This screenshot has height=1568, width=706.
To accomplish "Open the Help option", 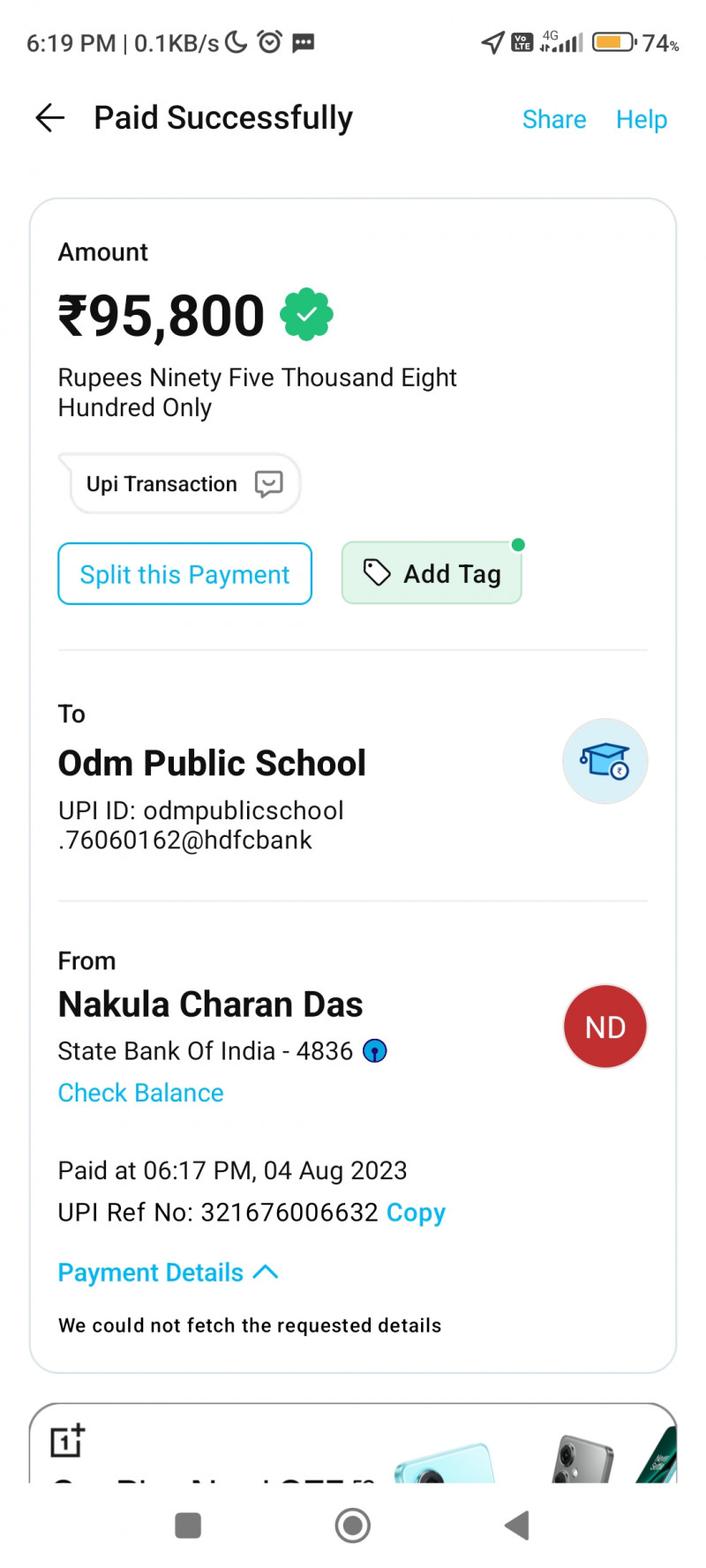I will pos(641,119).
